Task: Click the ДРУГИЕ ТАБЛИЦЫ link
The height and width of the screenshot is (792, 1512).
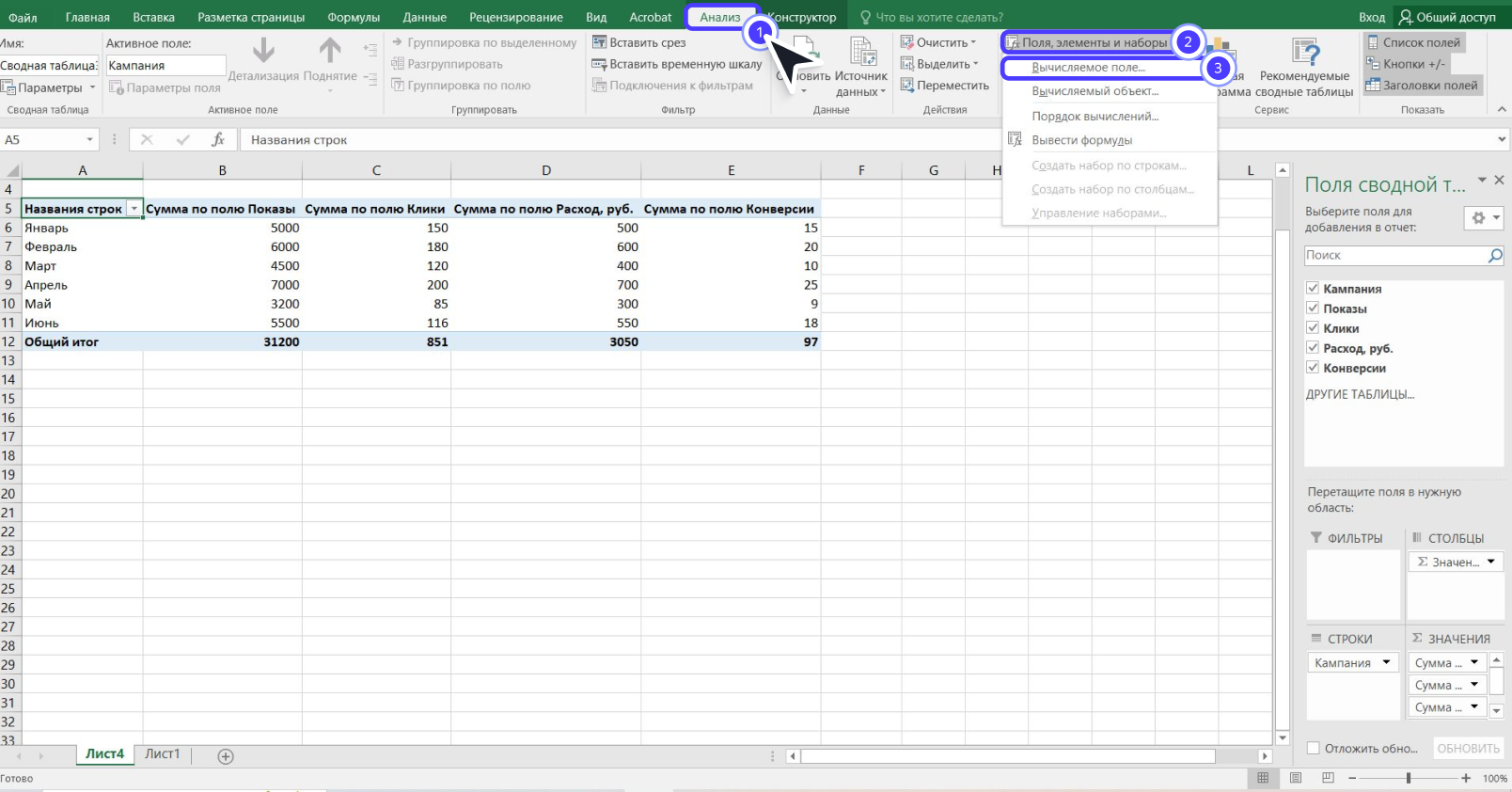Action: point(1360,394)
